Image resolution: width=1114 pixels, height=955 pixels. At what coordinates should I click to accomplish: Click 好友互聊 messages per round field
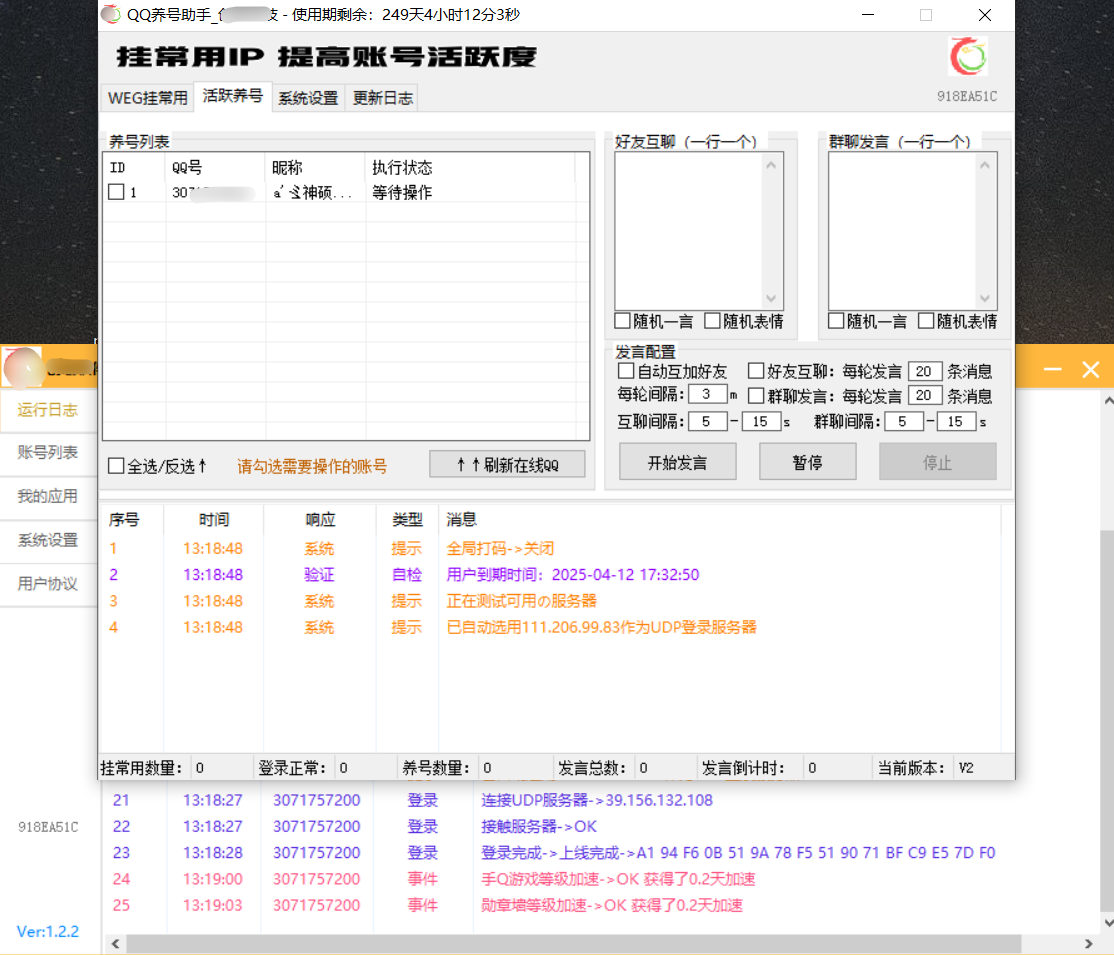924,372
